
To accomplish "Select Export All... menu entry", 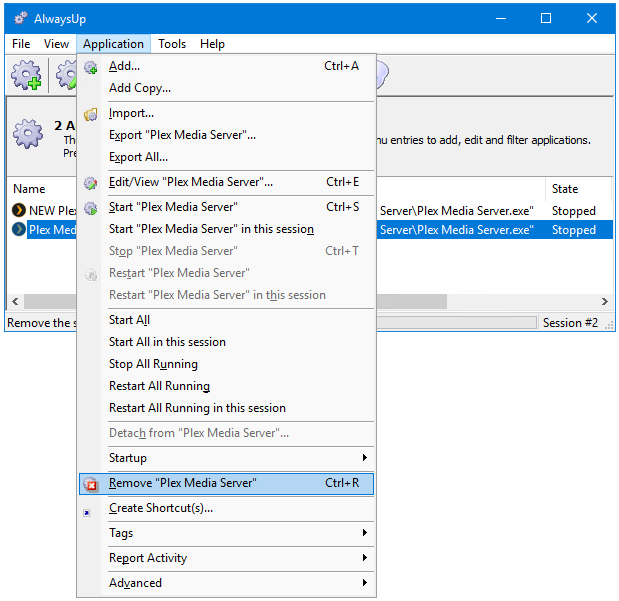I will [x=226, y=157].
